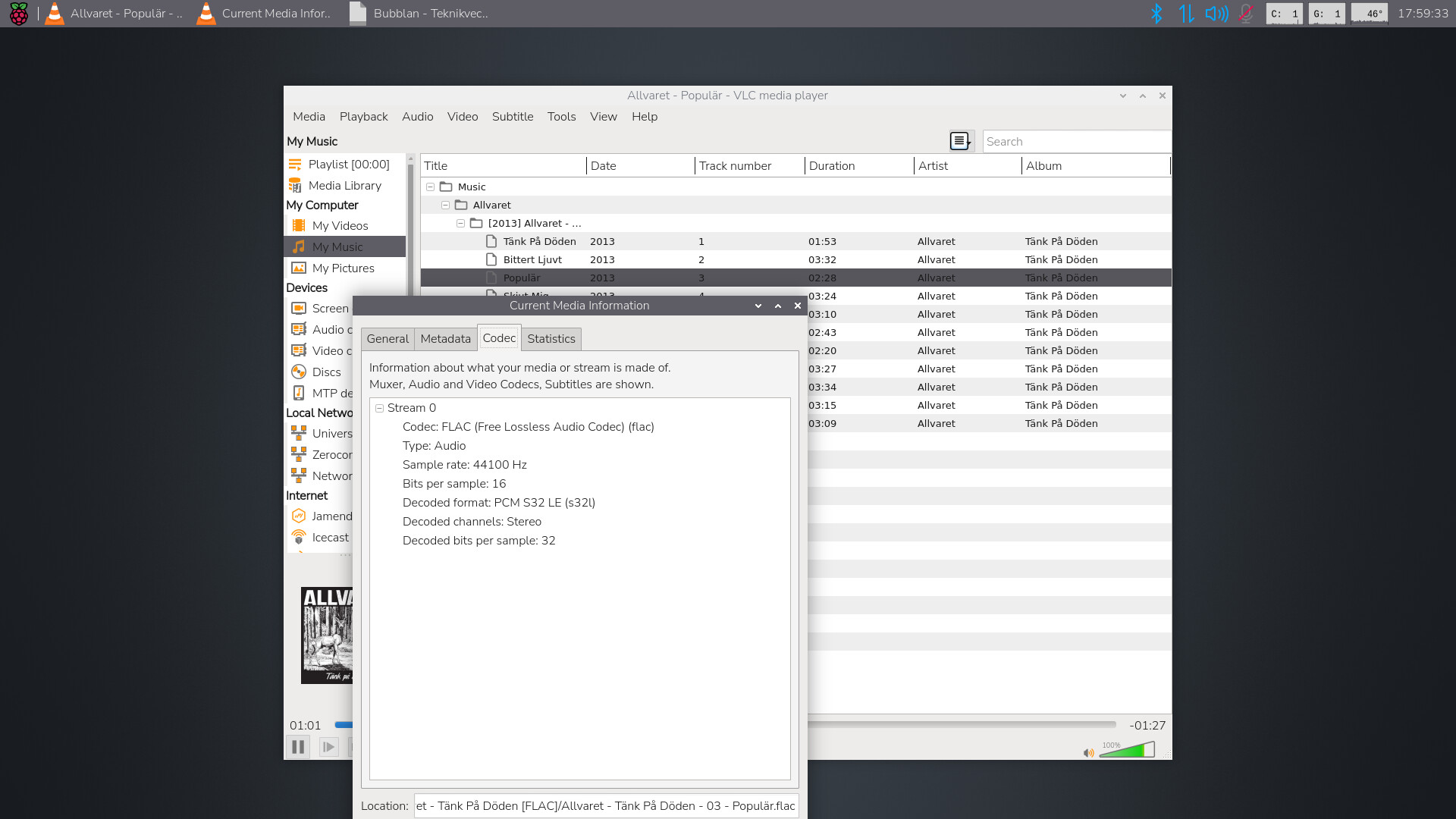This screenshot has width=1456, height=819.
Task: Select Zeroconf network services item
Action: click(320, 455)
